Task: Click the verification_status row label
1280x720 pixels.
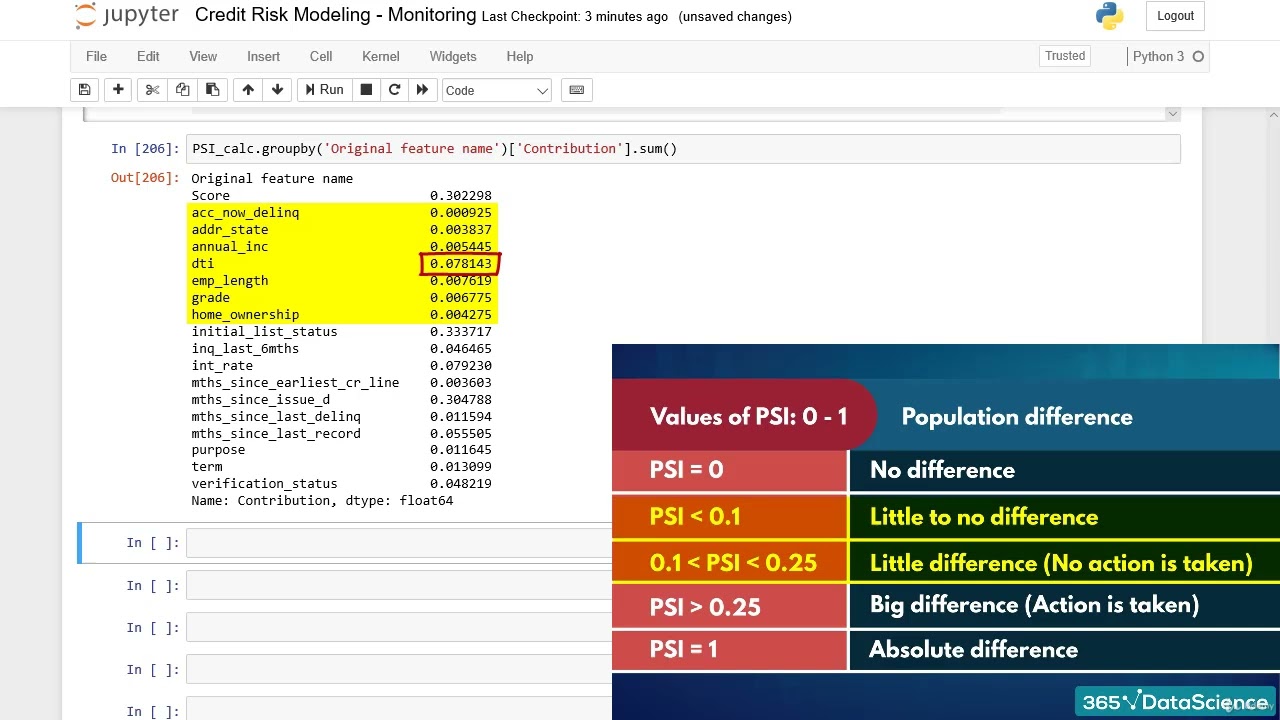Action: tap(264, 484)
